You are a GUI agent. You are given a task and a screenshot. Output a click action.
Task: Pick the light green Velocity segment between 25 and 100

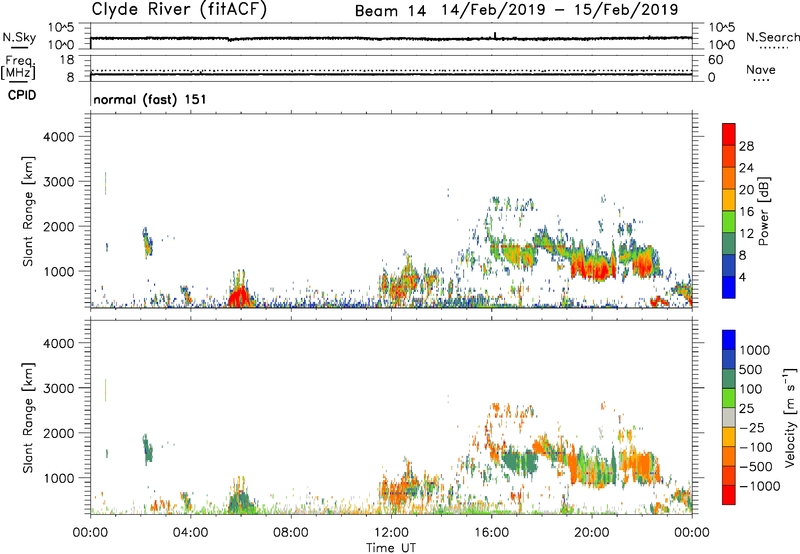[x=729, y=398]
